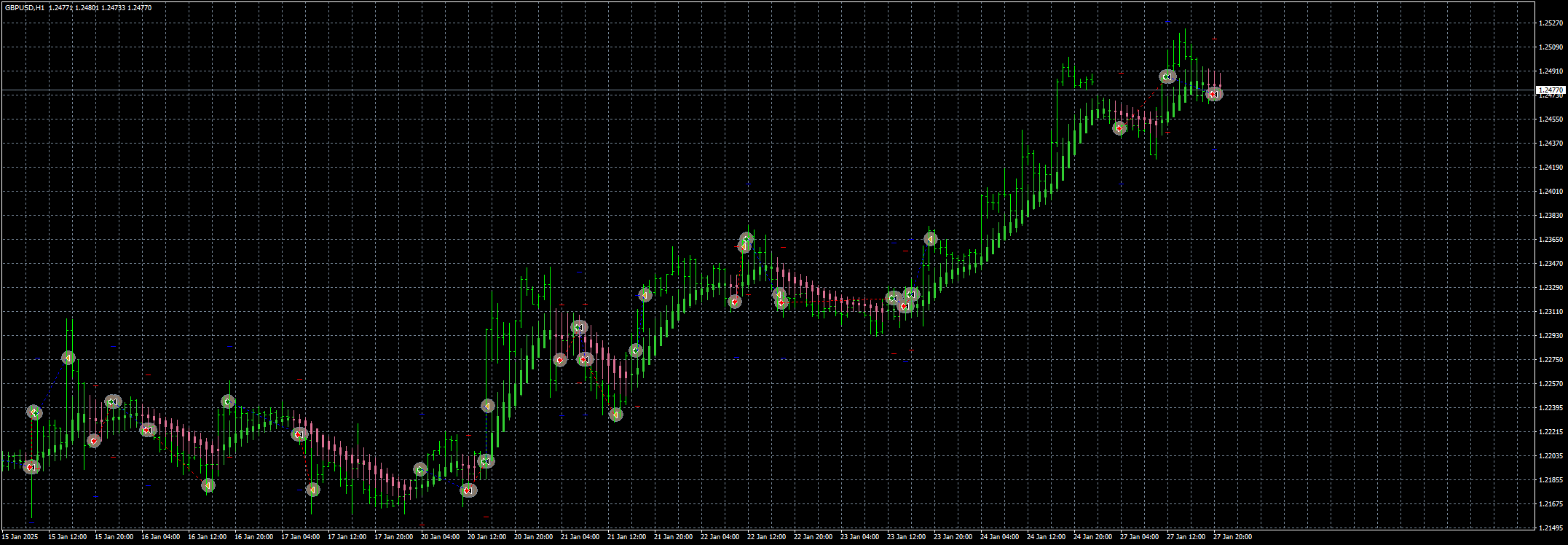Click the time axis label 15 Jan 20:00
Image resolution: width=1568 pixels, height=545 pixels.
114,537
